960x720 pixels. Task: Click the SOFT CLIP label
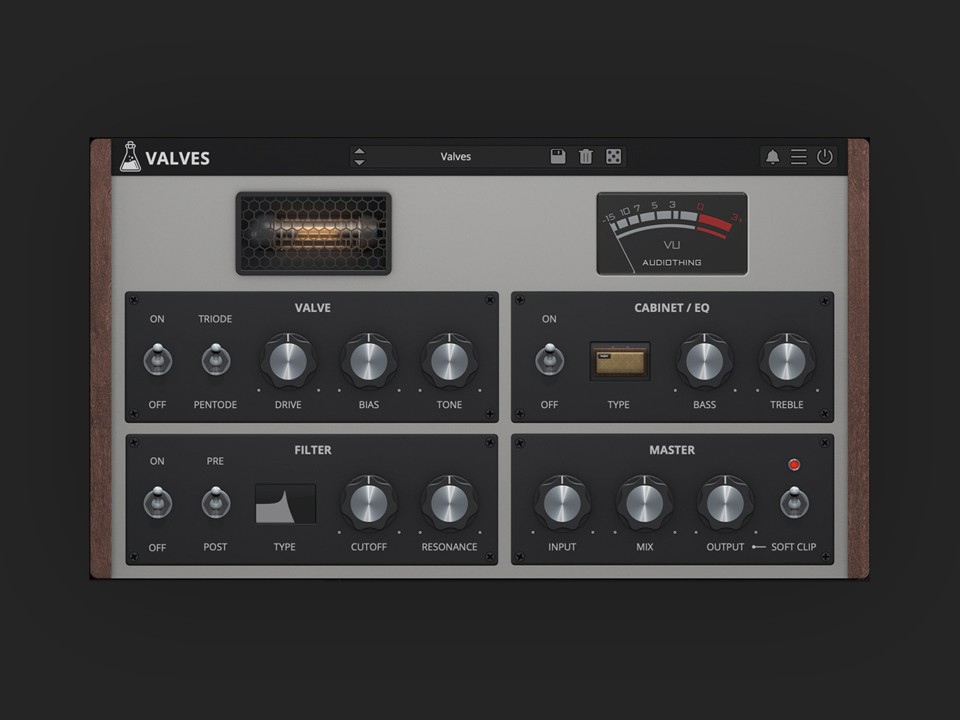coord(793,547)
